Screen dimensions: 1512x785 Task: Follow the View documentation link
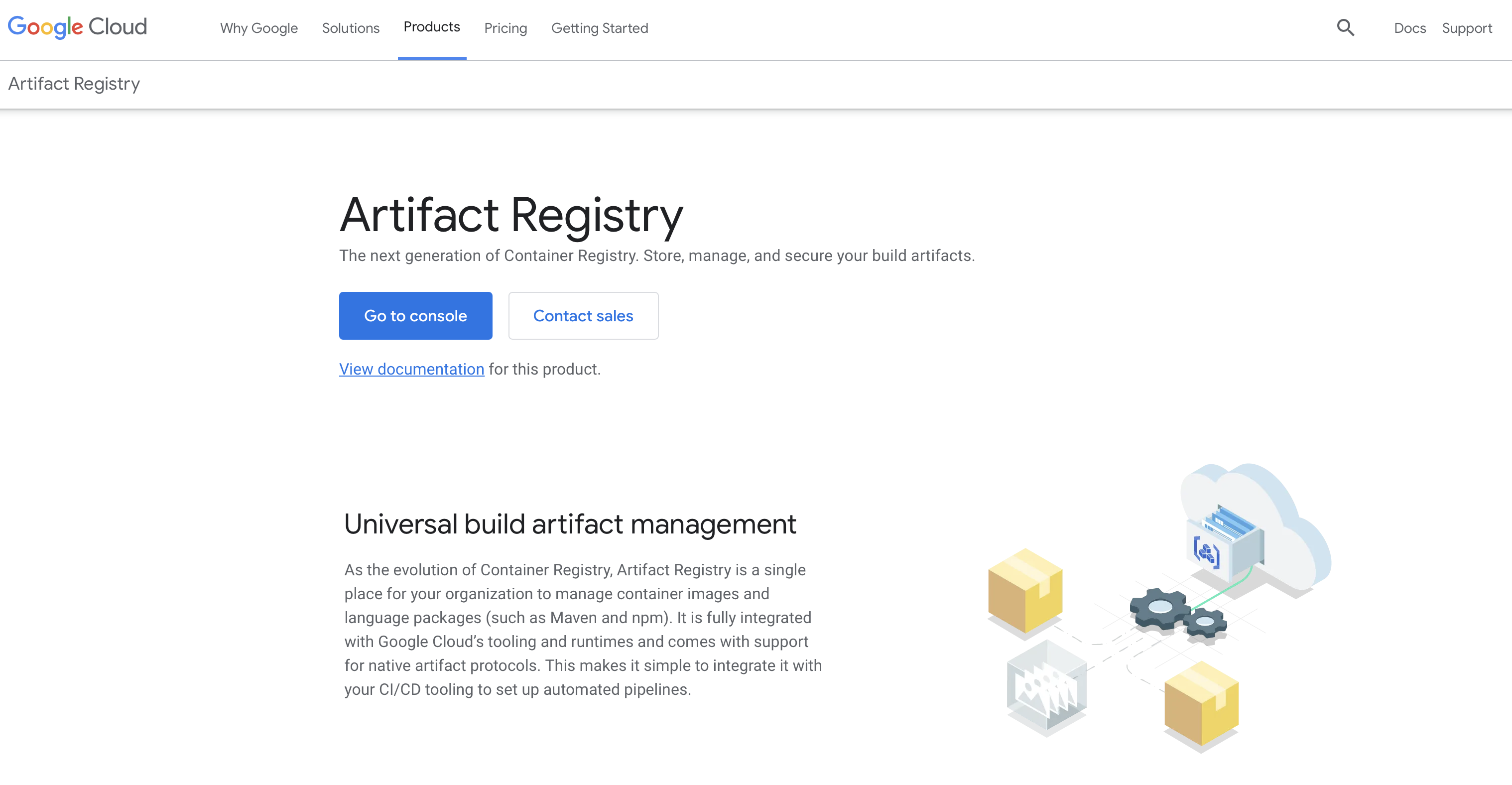click(411, 369)
